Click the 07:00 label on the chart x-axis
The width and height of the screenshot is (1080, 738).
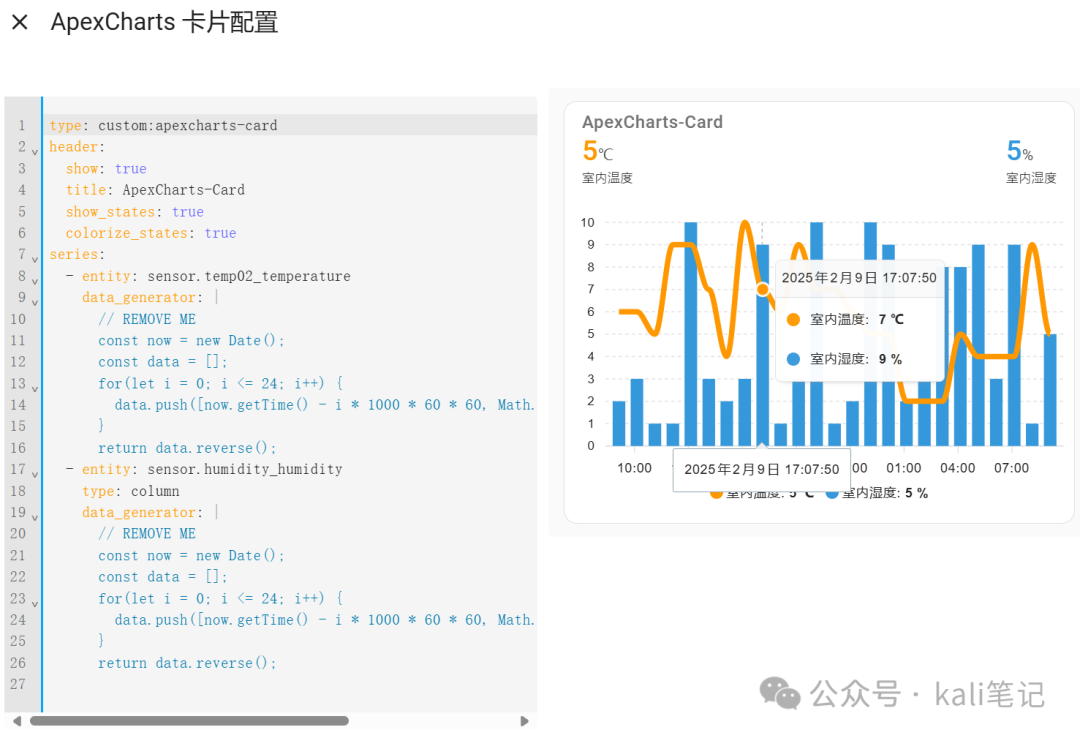(x=1011, y=469)
